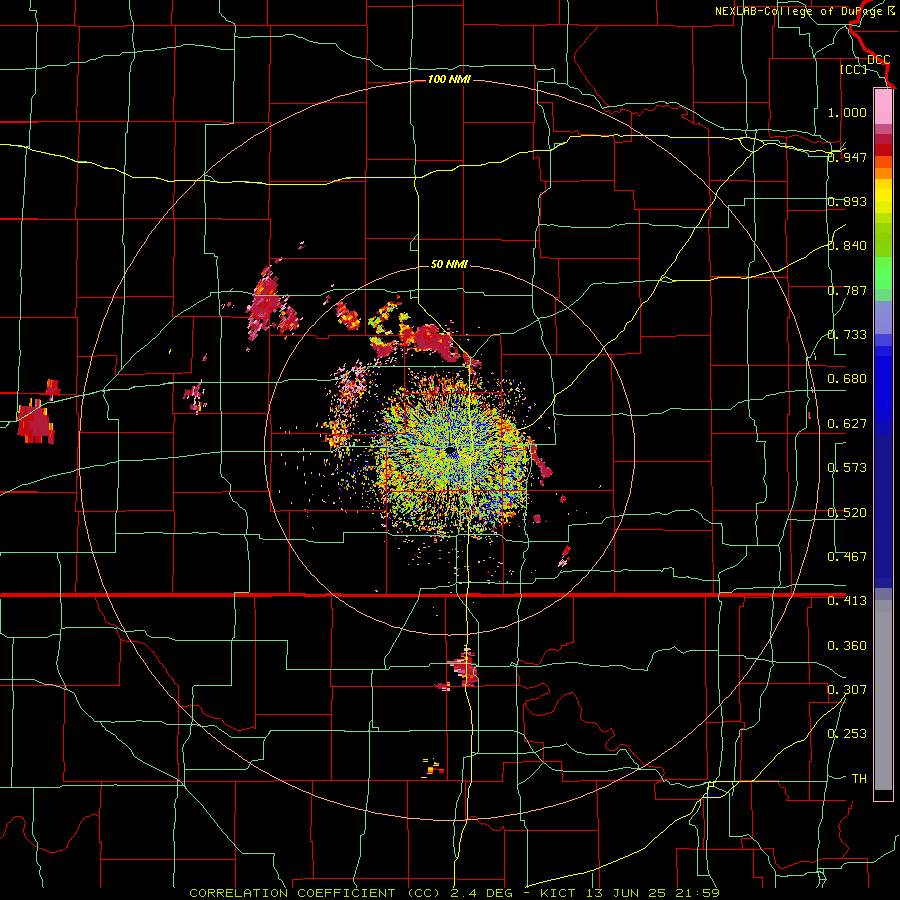Click the 0.573 legend value
The height and width of the screenshot is (900, 900).
point(847,468)
